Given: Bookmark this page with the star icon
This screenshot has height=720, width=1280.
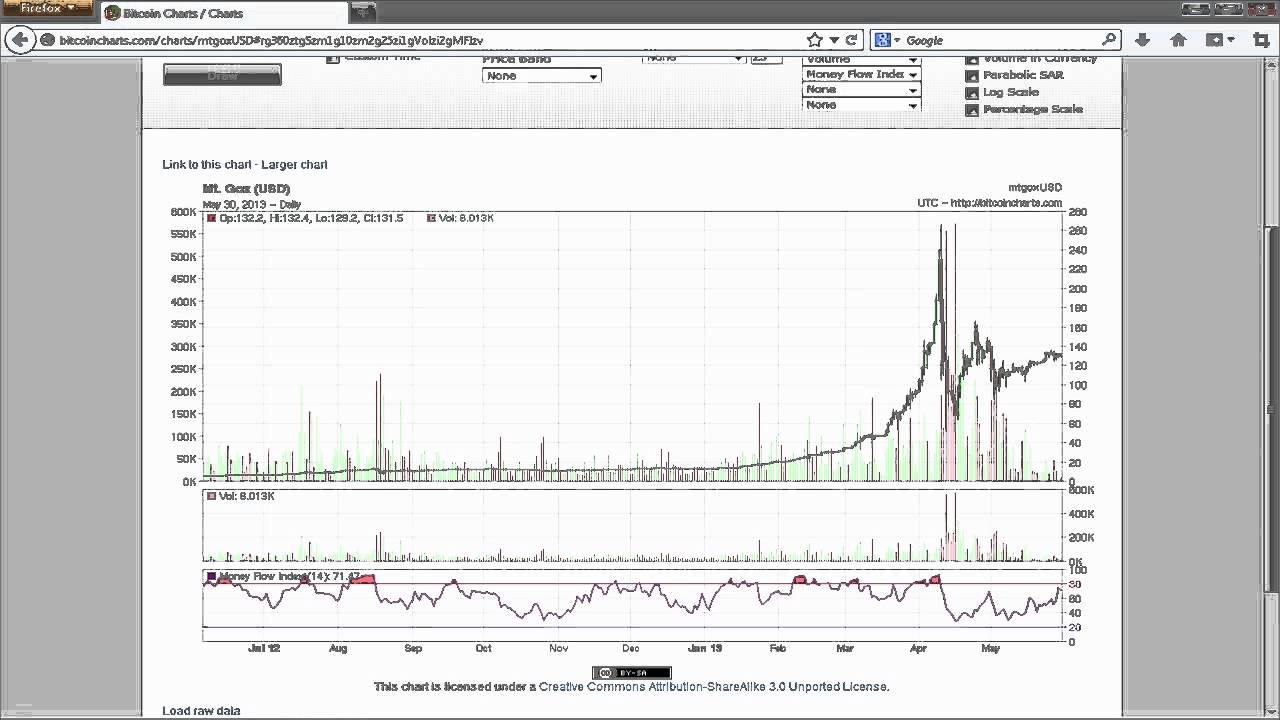Looking at the screenshot, I should [814, 40].
